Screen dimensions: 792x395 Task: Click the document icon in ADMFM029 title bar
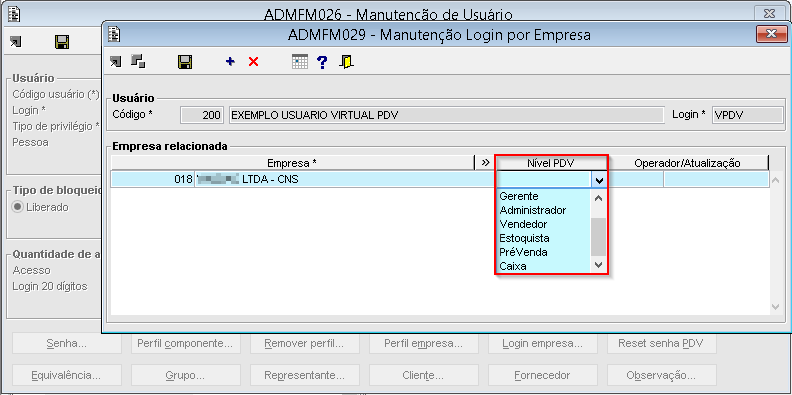(115, 34)
